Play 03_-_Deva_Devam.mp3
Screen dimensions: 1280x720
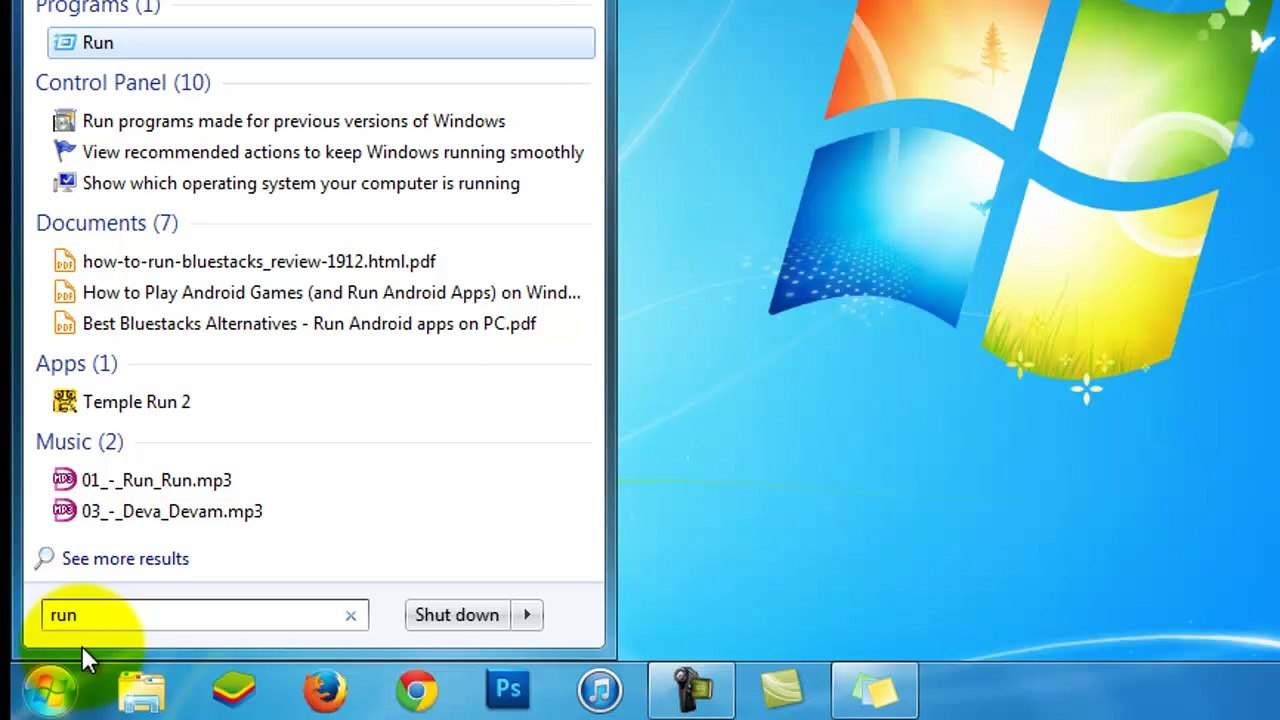click(172, 511)
